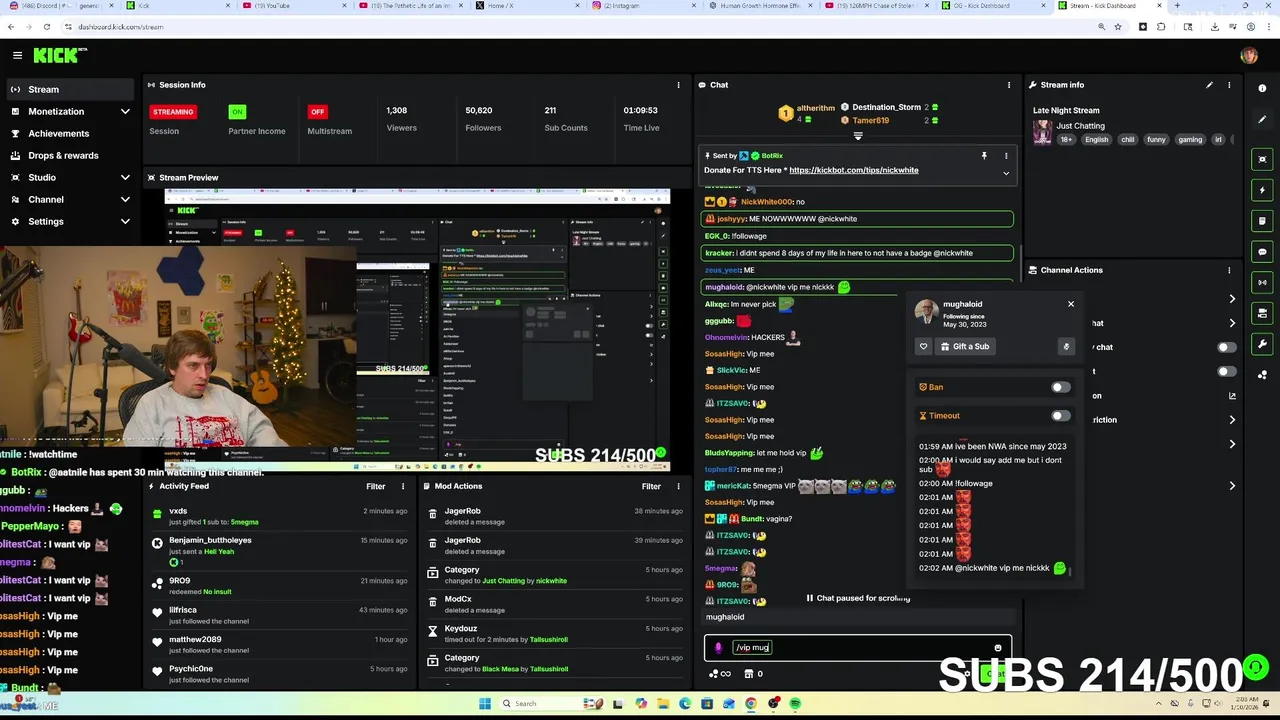Open the emoji picker in chat input
The height and width of the screenshot is (720, 1280).
[x=997, y=648]
